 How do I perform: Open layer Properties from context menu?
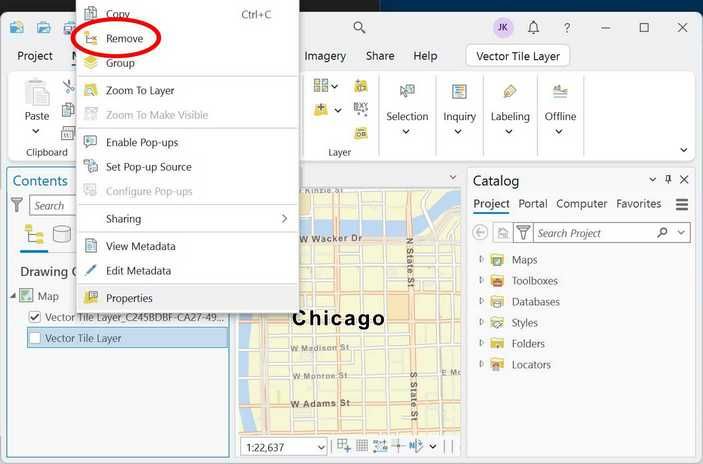(x=188, y=298)
